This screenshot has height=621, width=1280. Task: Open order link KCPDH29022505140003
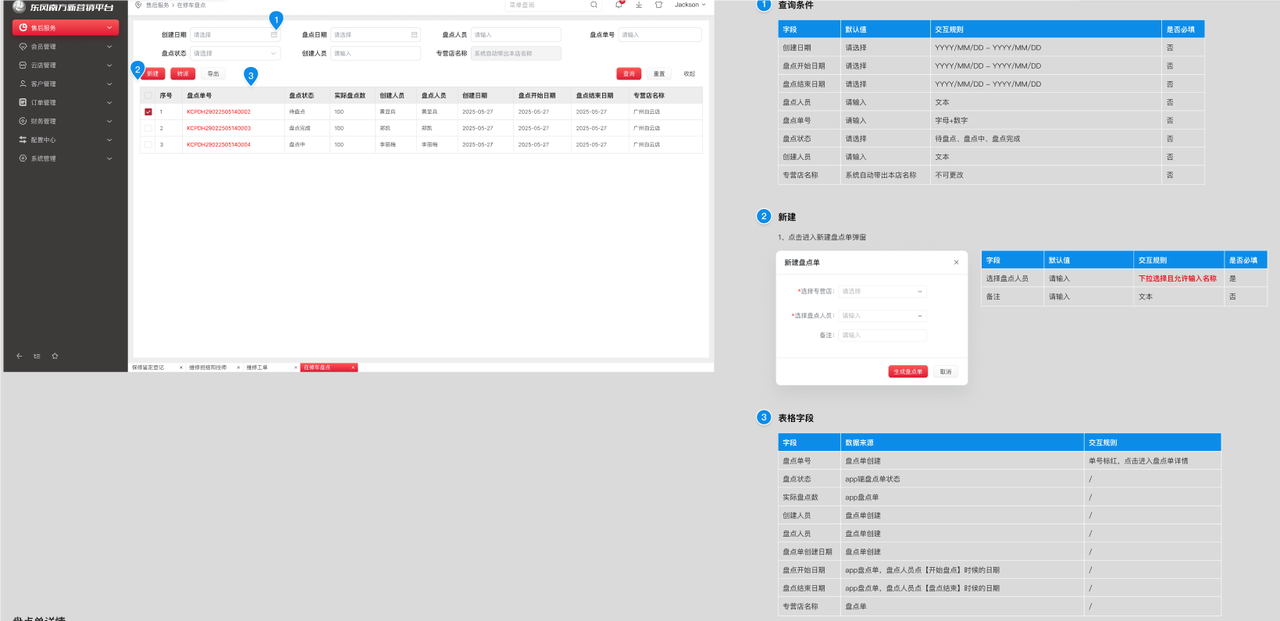pyautogui.click(x=218, y=128)
